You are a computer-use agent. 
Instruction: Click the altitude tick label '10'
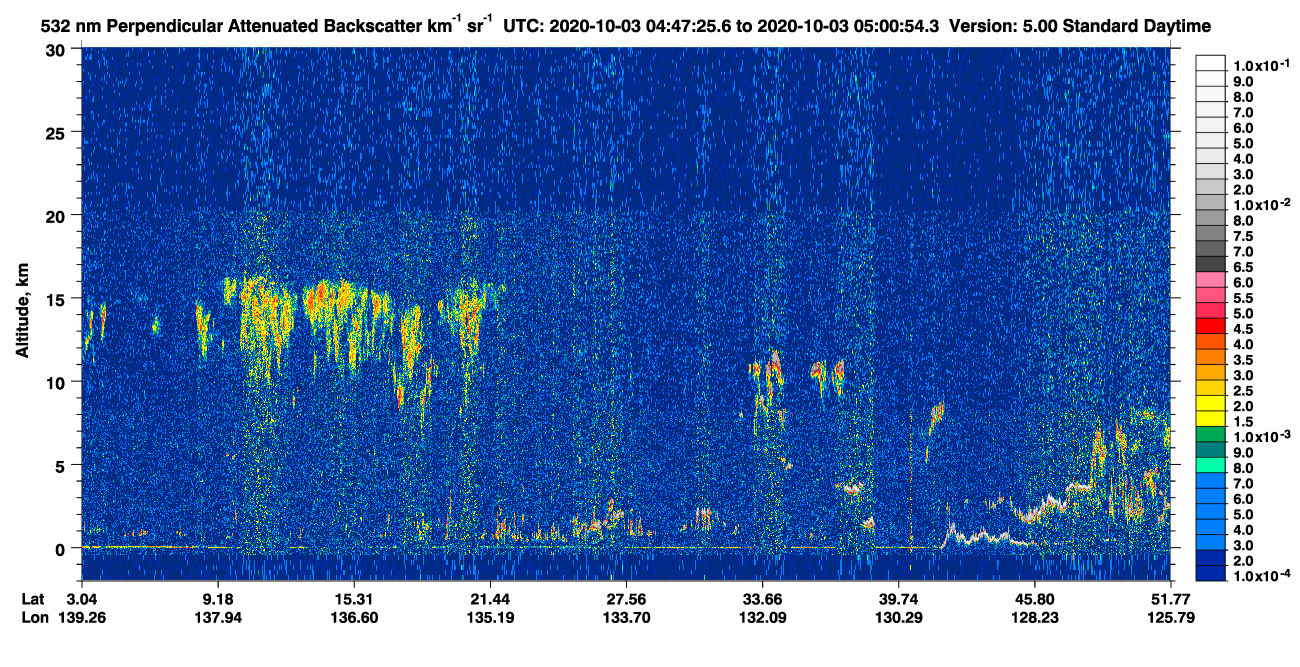click(x=57, y=382)
